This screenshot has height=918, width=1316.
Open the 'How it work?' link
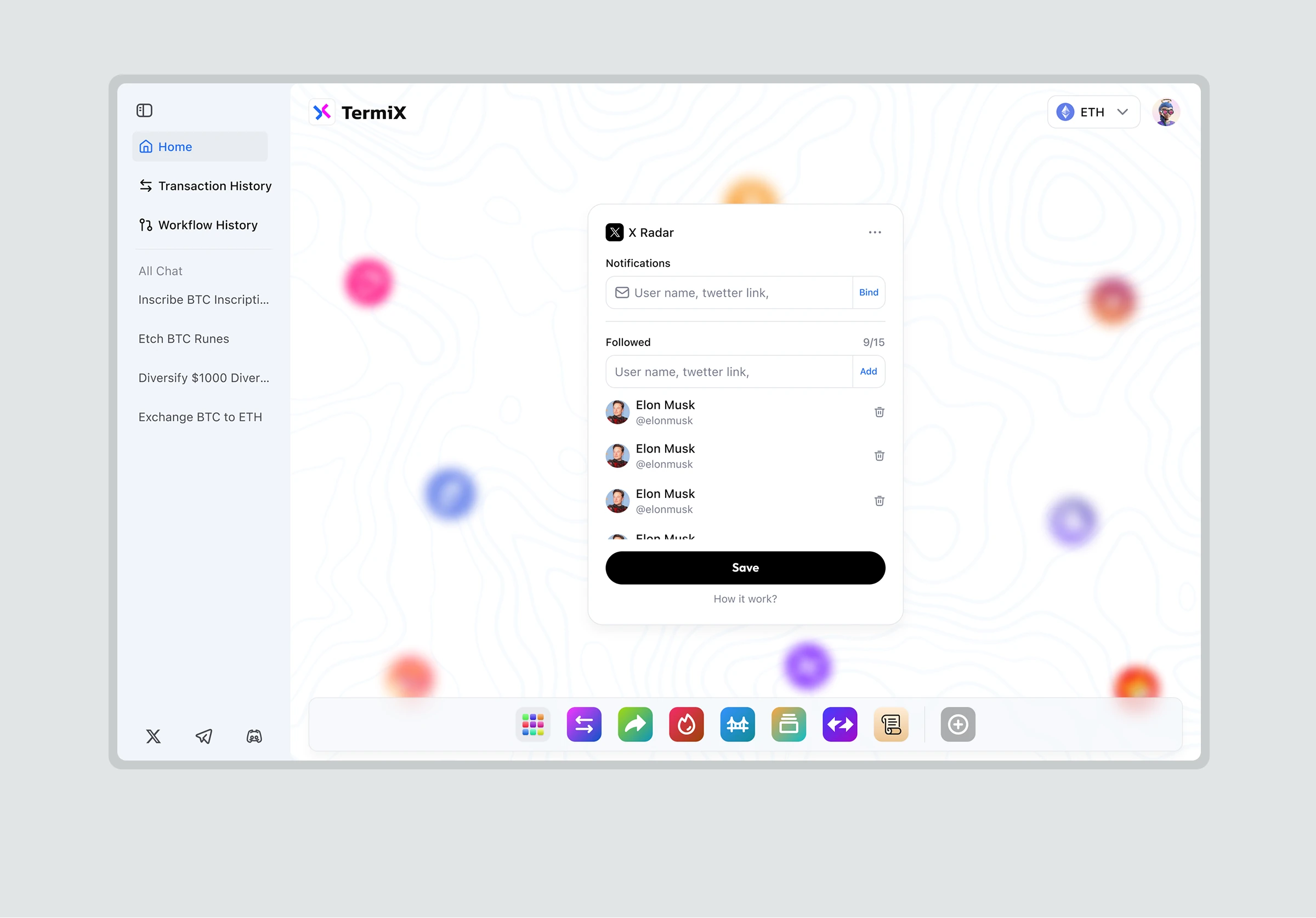tap(745, 599)
